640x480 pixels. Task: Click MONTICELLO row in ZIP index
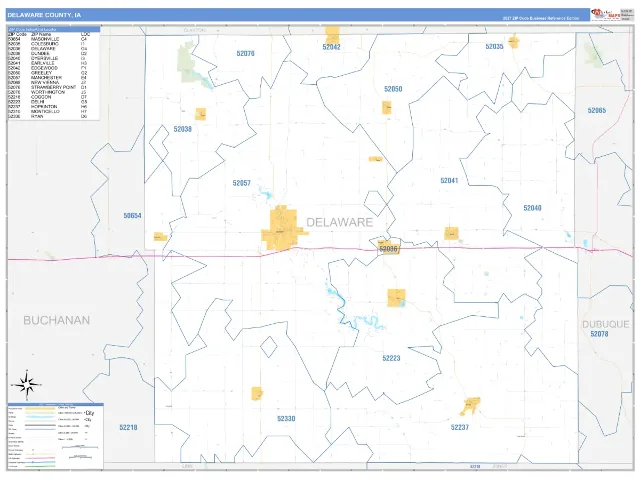tap(48, 111)
